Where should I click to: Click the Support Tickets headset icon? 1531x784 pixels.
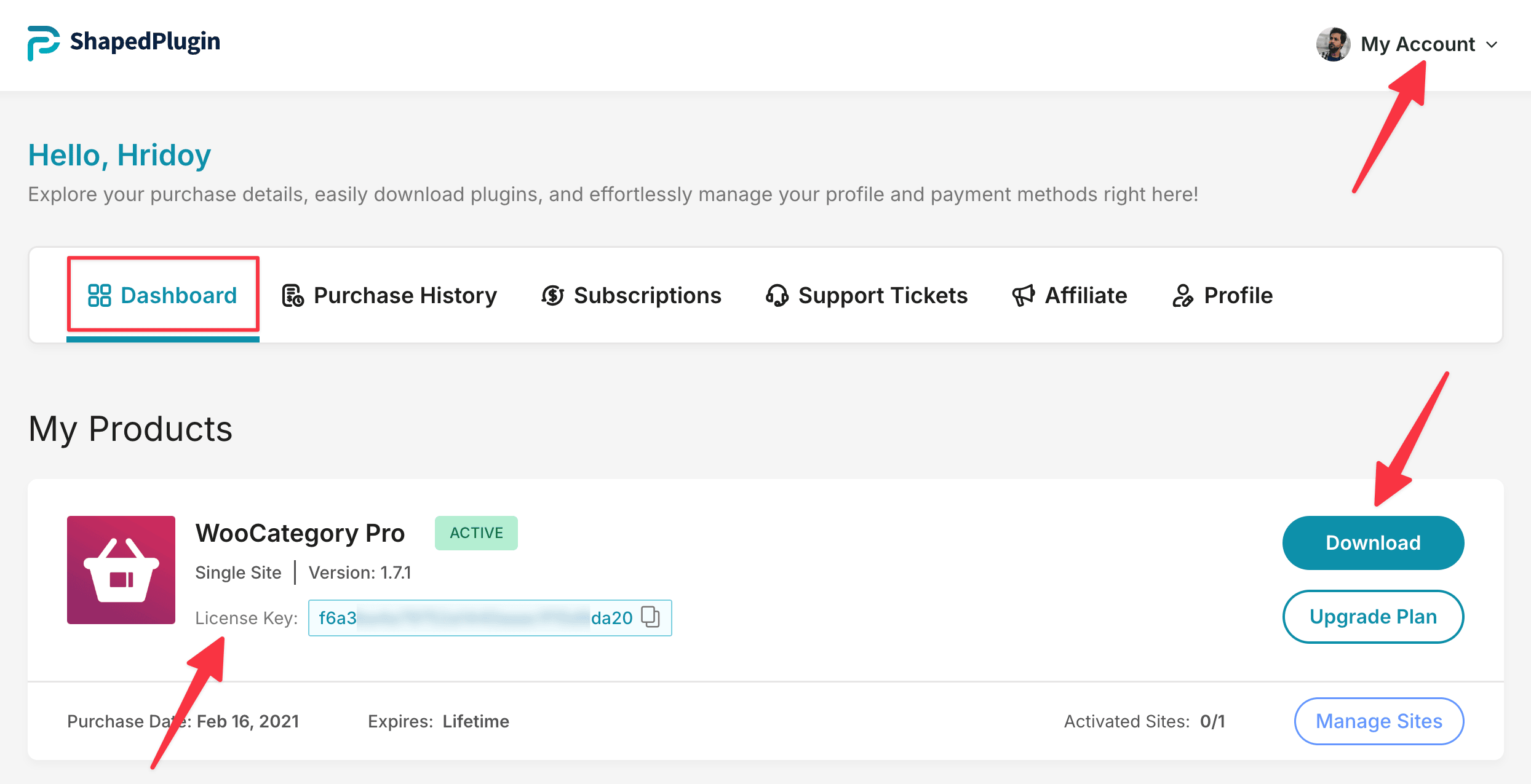click(x=777, y=296)
